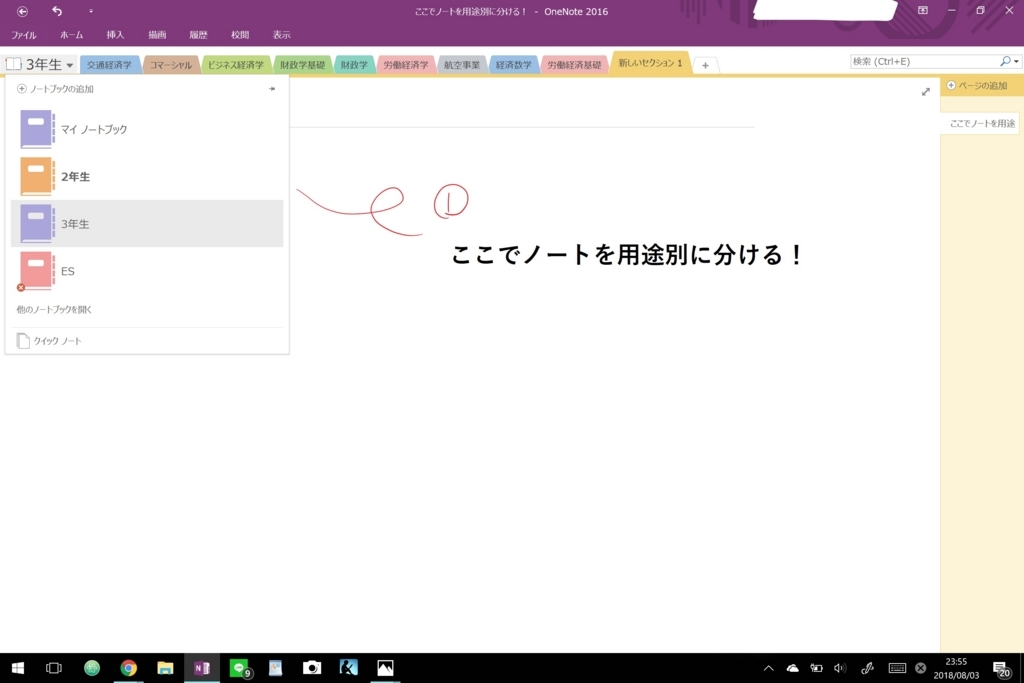
Task: Select the ここでノートを用途 page in the page list
Action: [x=982, y=122]
